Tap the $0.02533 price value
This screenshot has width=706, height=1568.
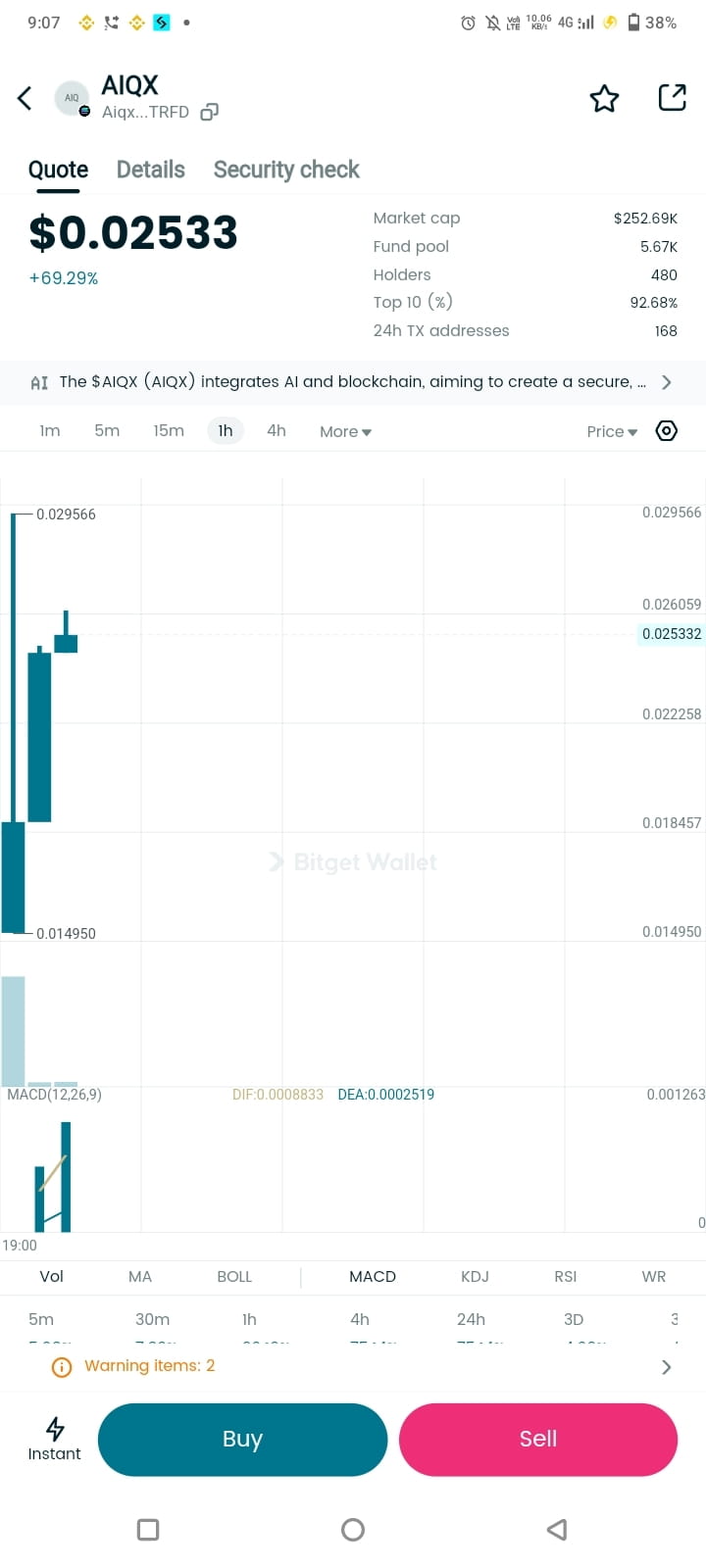(x=133, y=233)
